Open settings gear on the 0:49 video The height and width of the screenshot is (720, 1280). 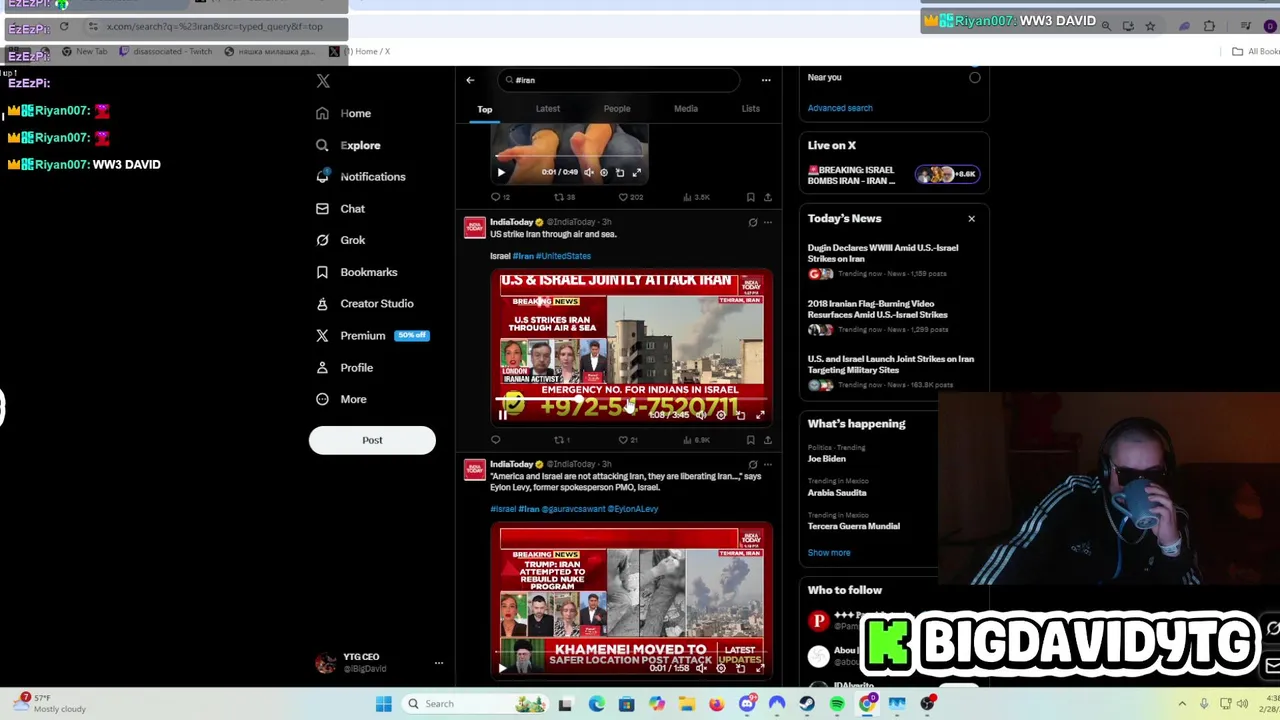point(603,172)
